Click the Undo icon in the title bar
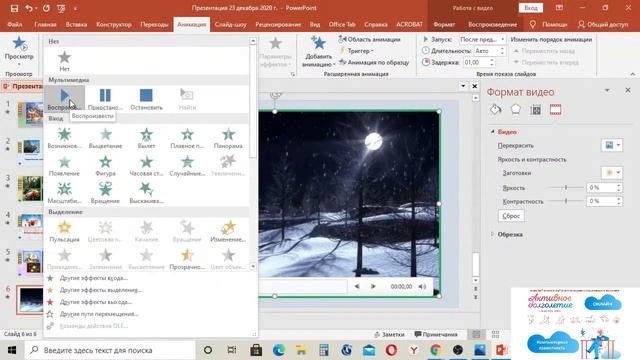Viewport: 640px width, 360px height. coord(29,8)
